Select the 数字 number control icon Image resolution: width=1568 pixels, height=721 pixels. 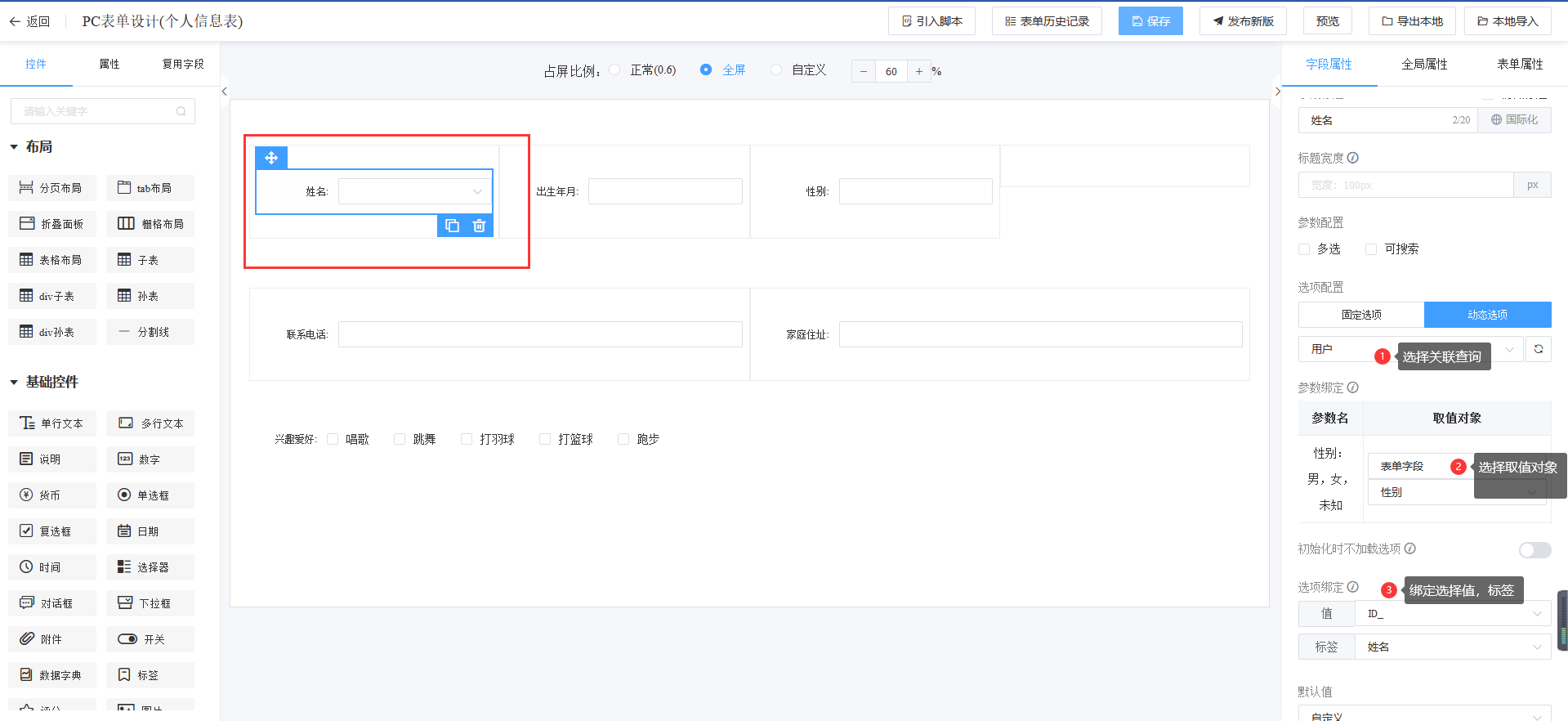[x=125, y=459]
